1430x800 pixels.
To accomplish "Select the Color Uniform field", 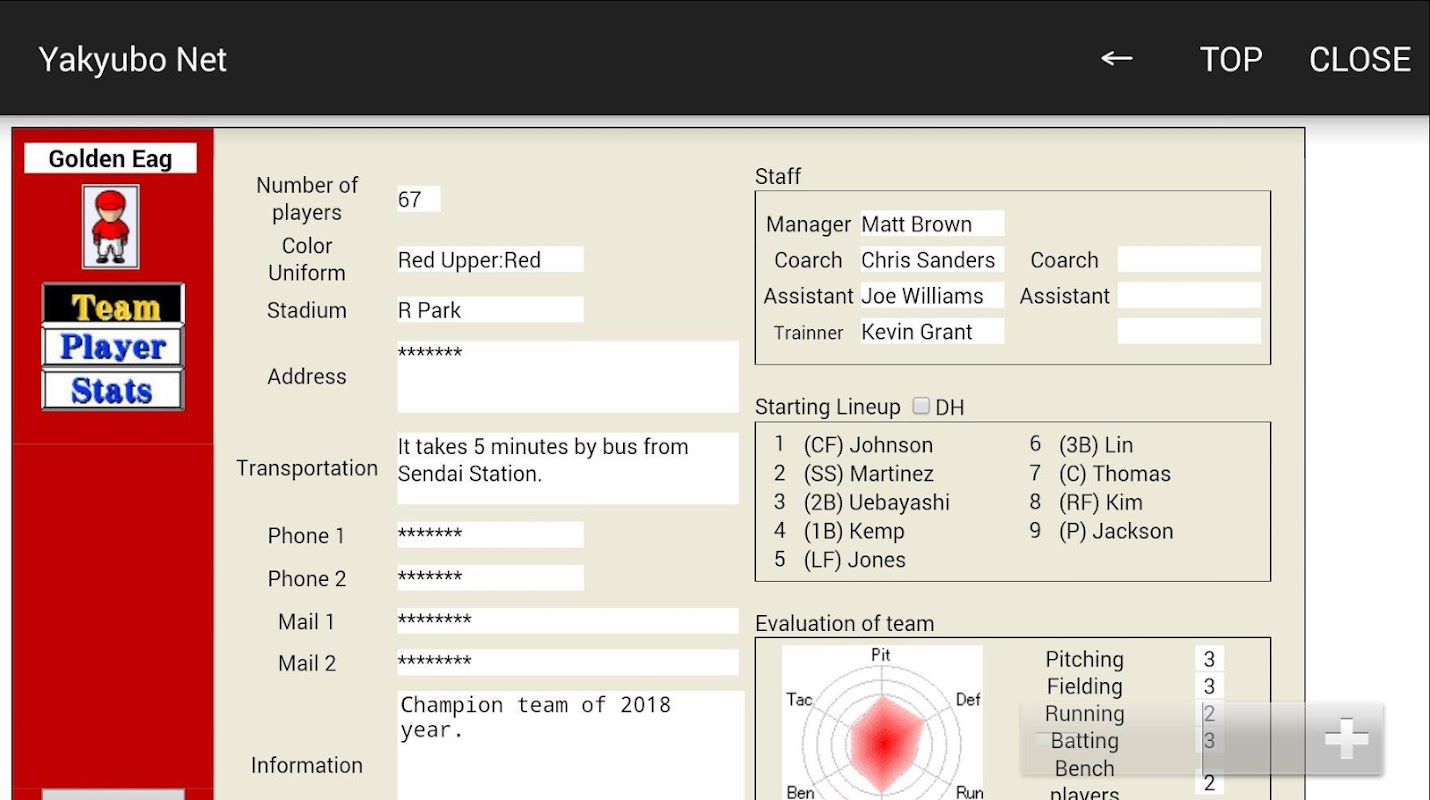I will coord(490,260).
